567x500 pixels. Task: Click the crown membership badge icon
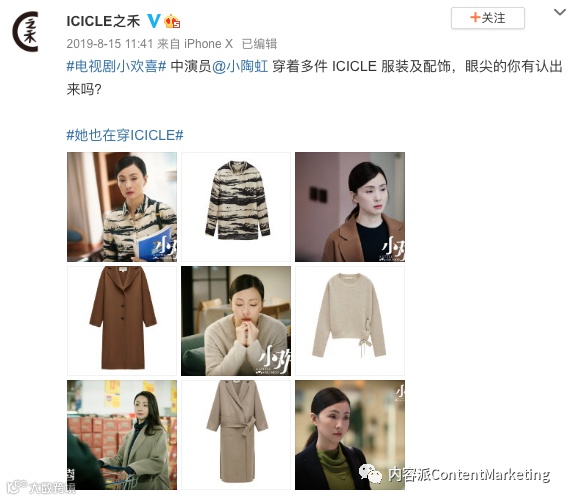[x=172, y=21]
